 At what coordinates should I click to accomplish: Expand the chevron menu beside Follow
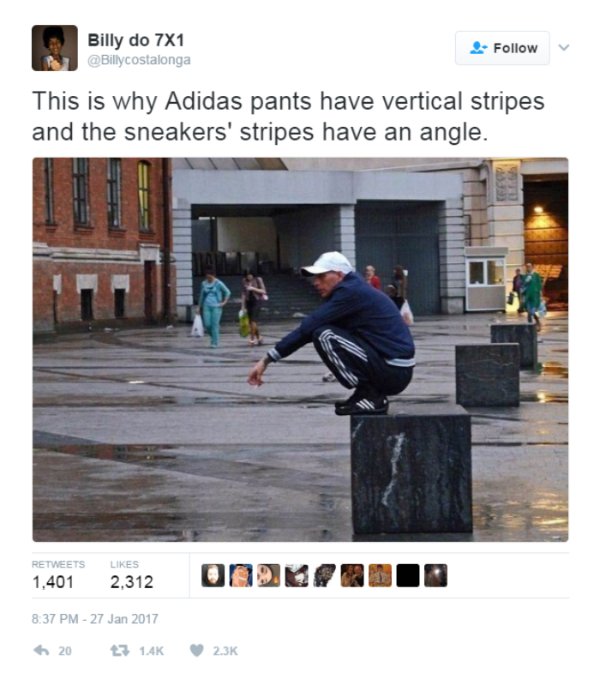(564, 47)
